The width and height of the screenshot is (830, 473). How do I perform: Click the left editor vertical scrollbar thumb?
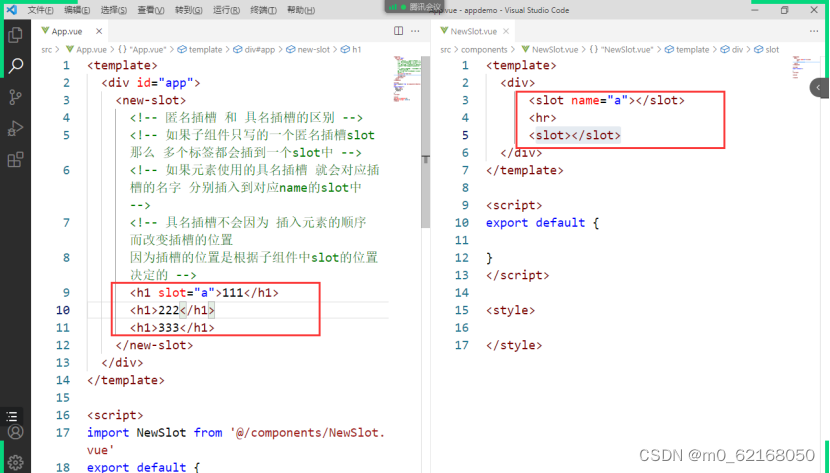[x=426, y=142]
